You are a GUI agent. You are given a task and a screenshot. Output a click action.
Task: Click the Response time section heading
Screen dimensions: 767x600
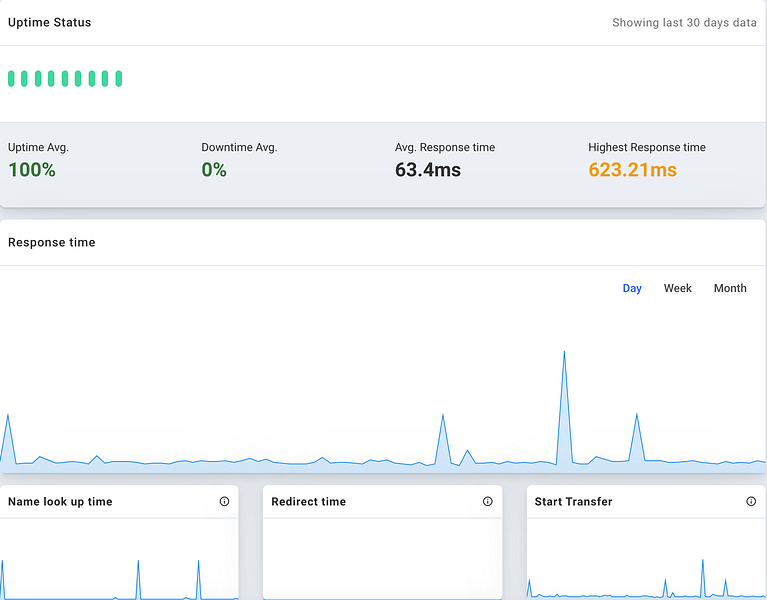51,242
